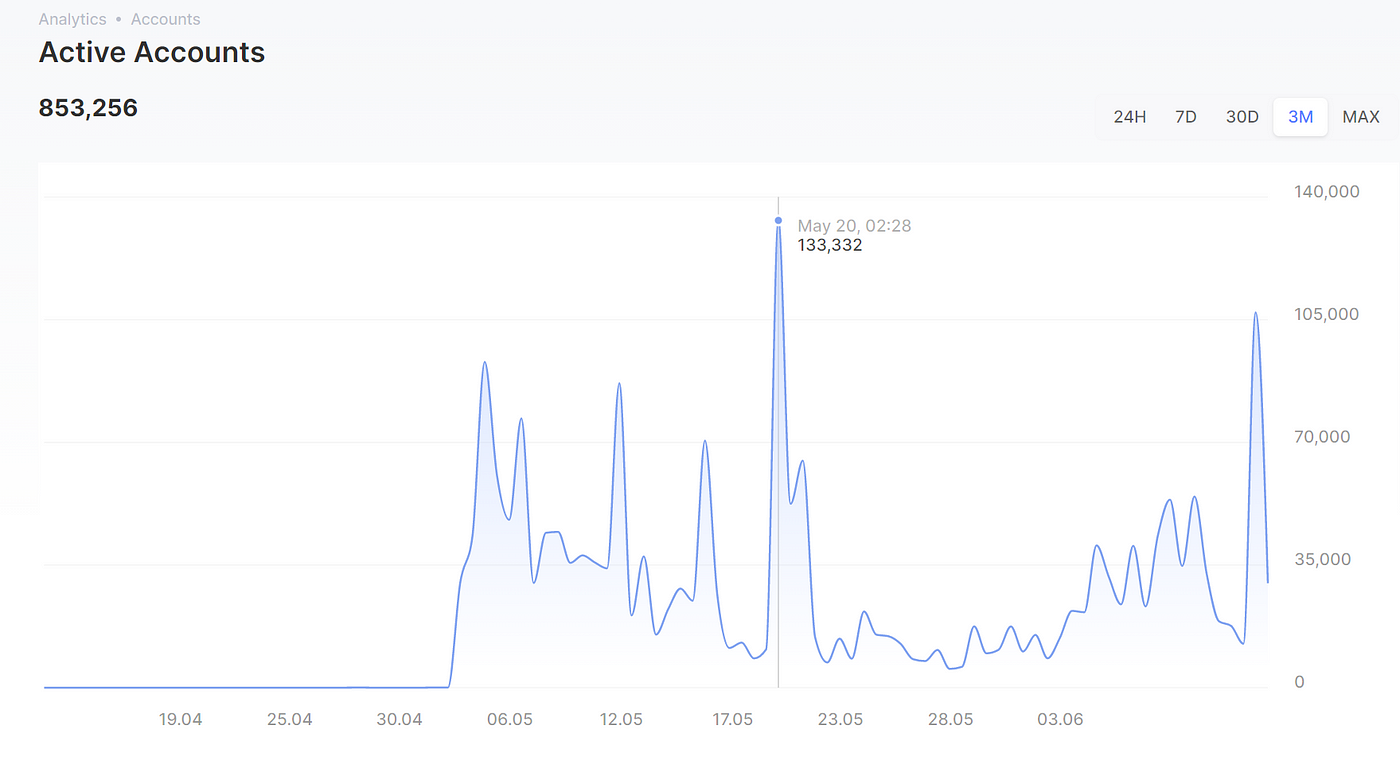Viewport: 1400px width, 757px height.
Task: Select the 7D time range
Action: (1185, 117)
